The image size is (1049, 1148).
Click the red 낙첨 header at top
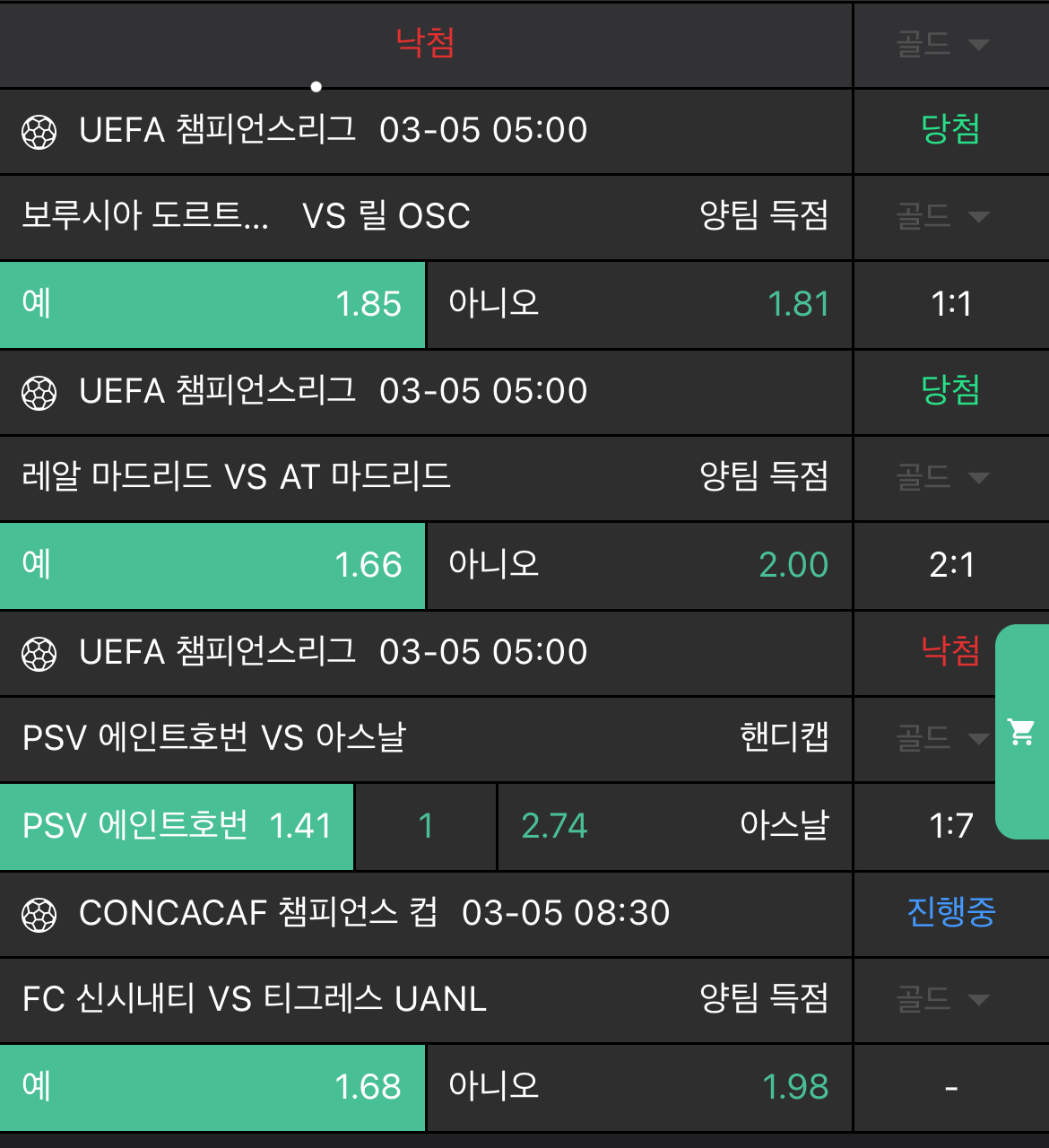(x=425, y=43)
